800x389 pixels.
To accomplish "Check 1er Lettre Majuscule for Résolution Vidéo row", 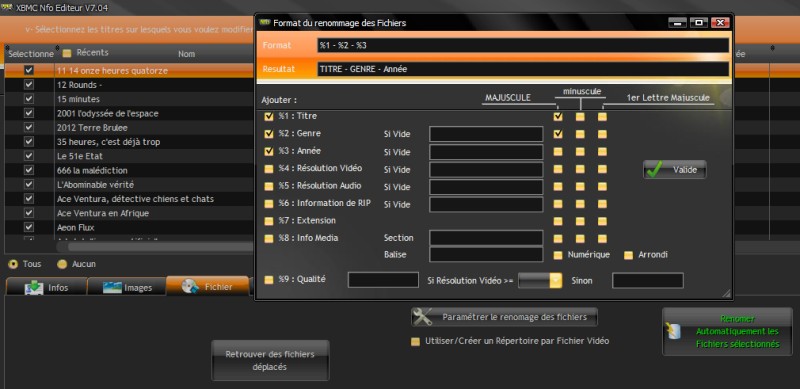I will pos(603,169).
